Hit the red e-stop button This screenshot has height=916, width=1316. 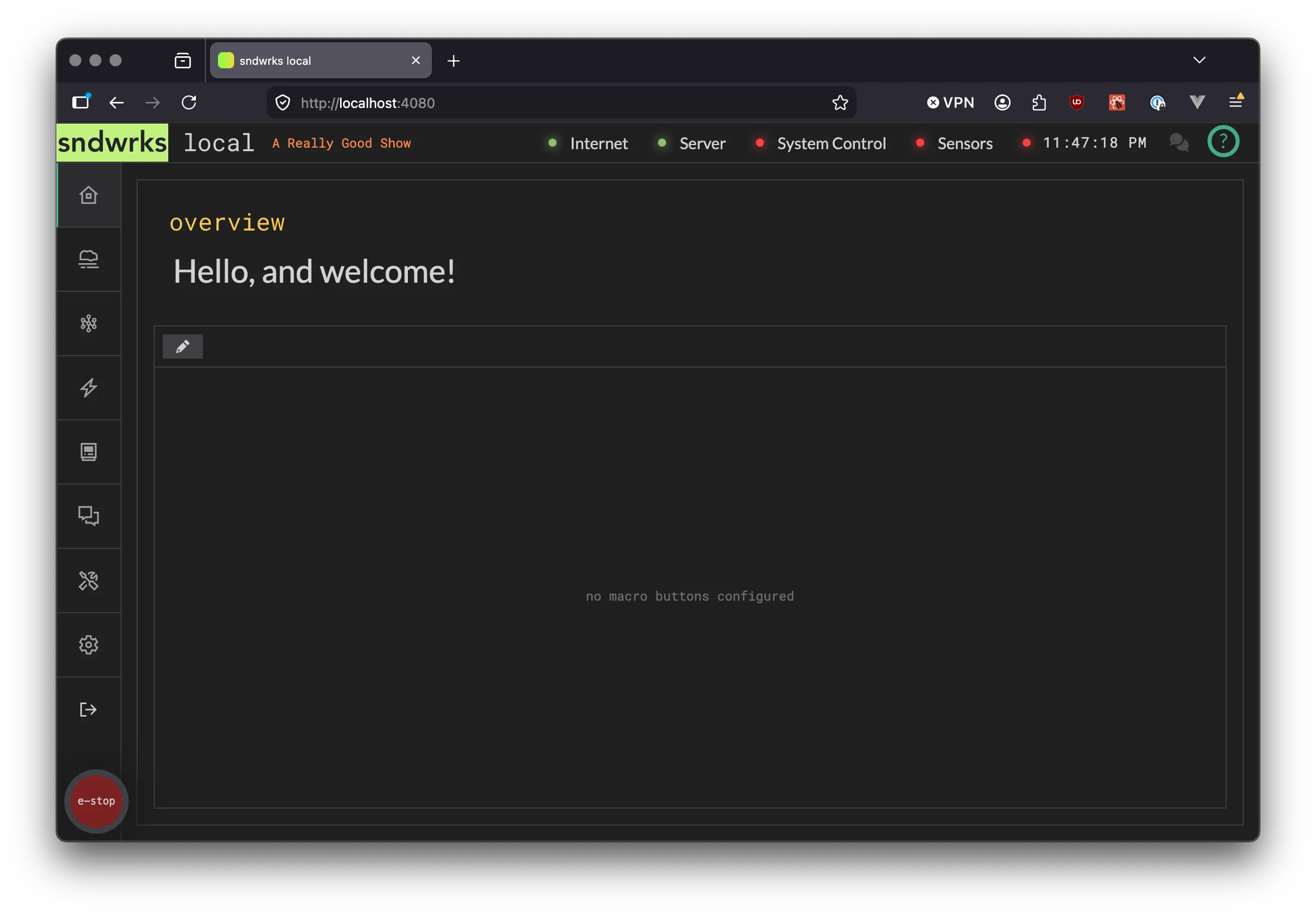[x=96, y=801]
